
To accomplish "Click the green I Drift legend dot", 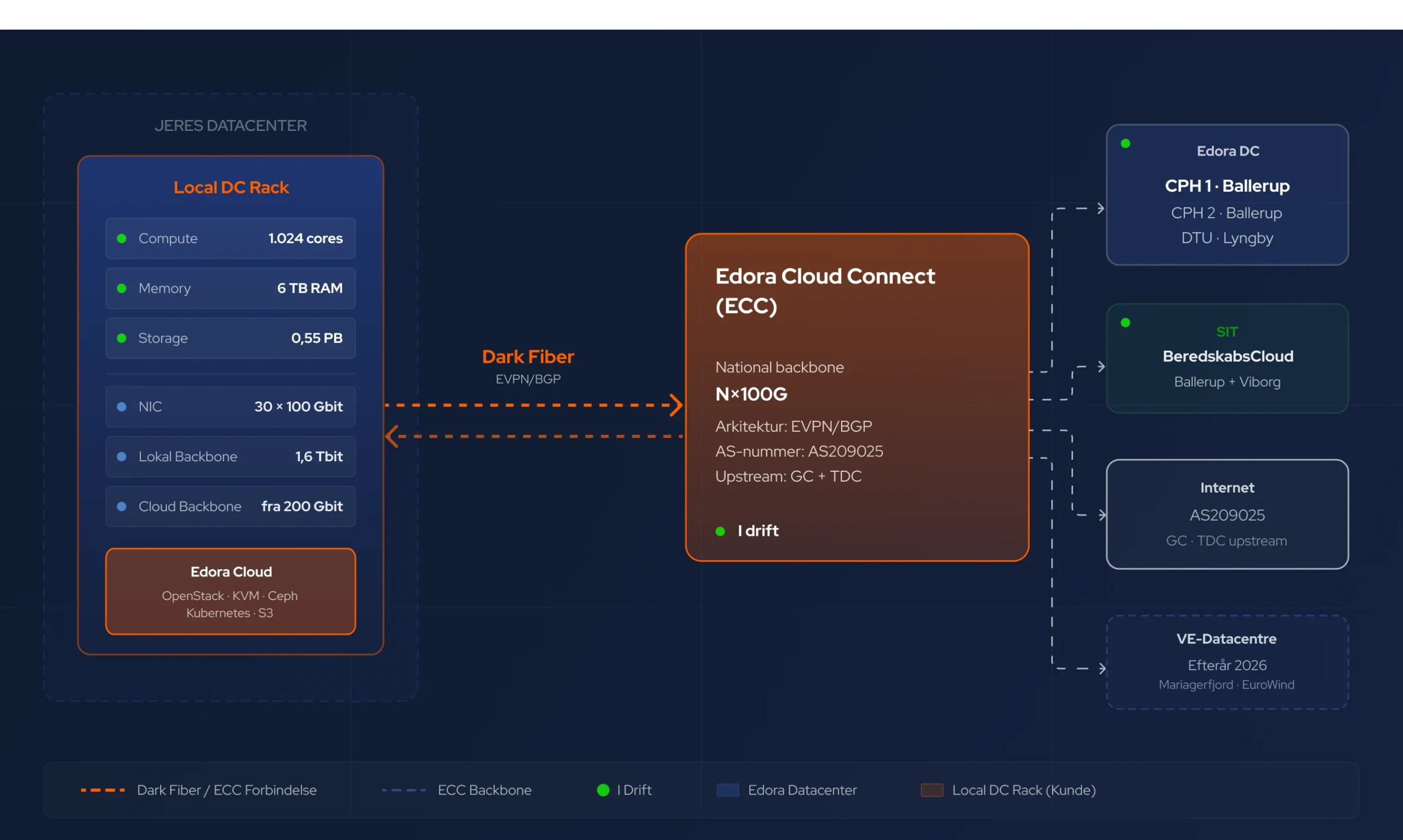I will click(603, 790).
